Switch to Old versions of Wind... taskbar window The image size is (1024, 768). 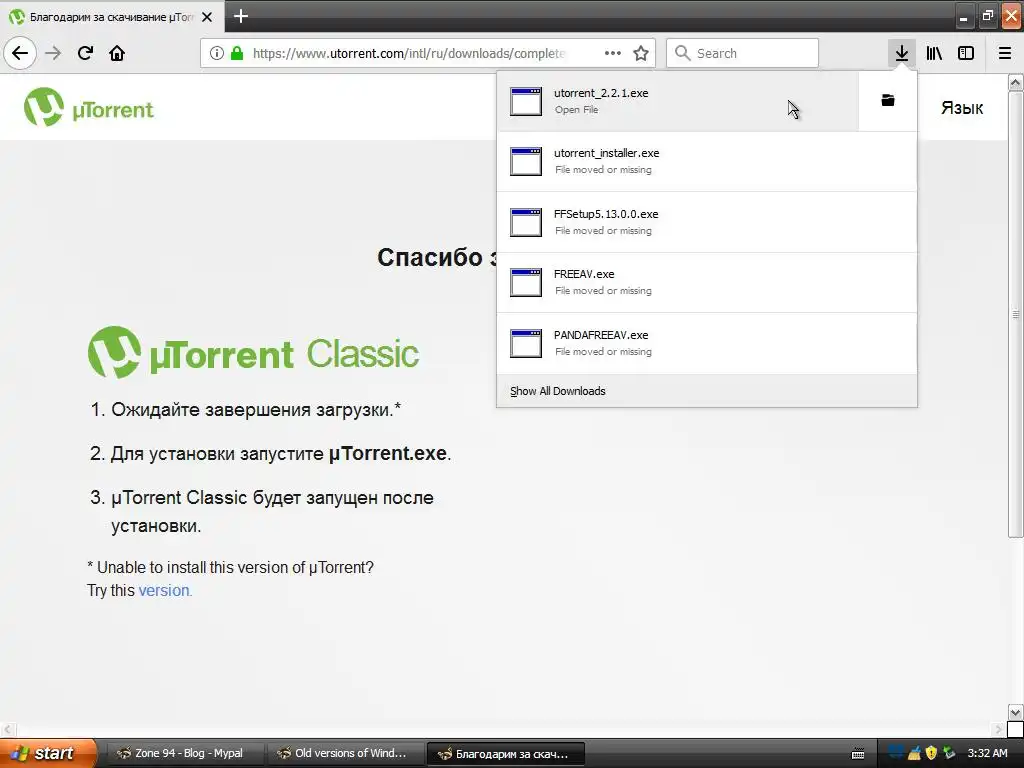tap(345, 753)
